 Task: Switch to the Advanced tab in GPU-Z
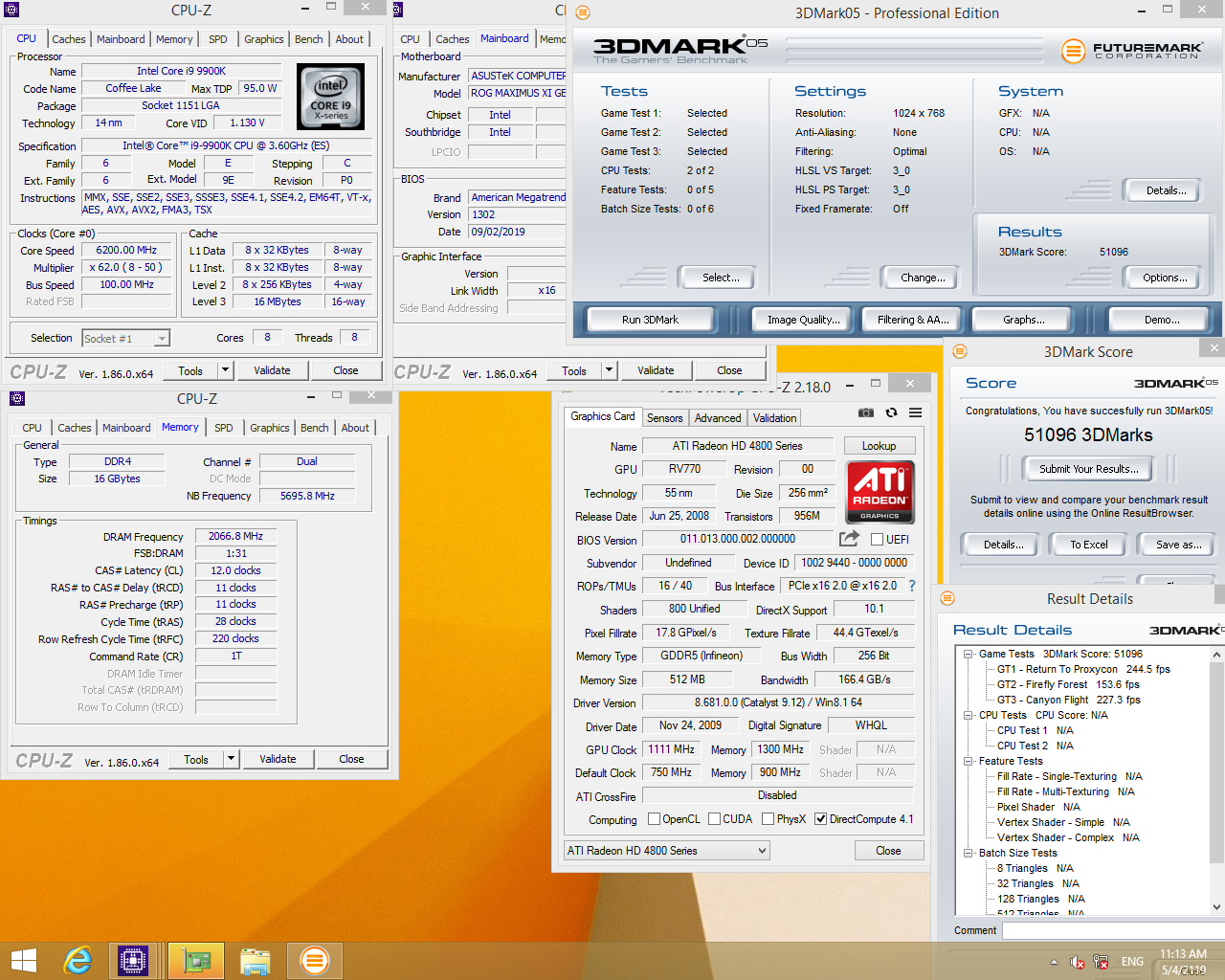point(718,418)
